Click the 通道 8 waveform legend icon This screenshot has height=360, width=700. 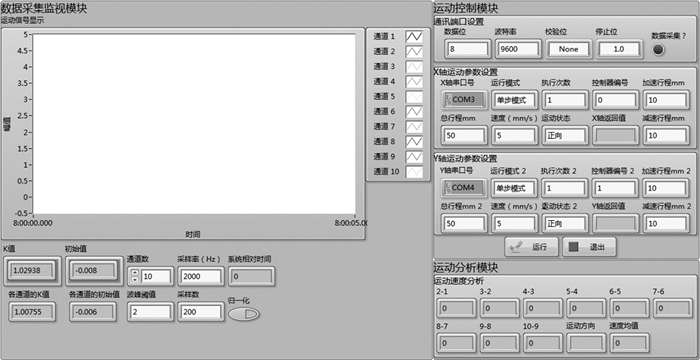point(414,142)
